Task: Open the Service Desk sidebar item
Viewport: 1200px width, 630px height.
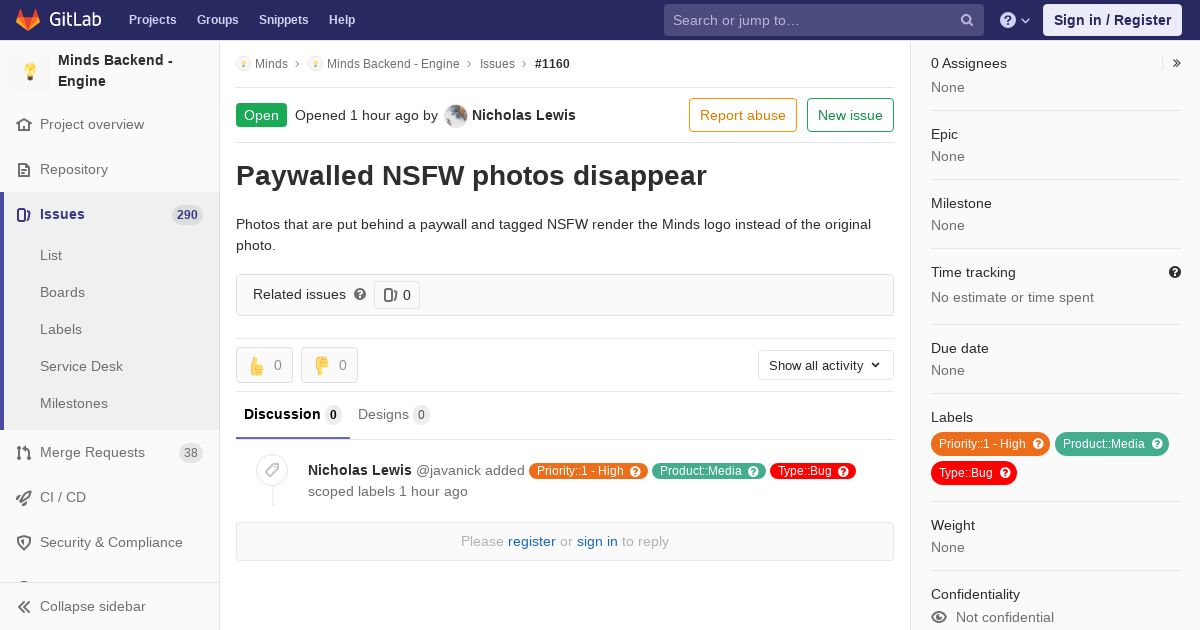Action: coord(81,367)
